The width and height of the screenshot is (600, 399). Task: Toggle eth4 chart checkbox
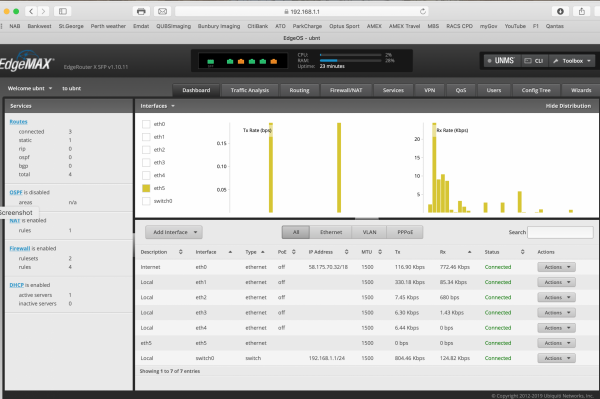[x=146, y=175]
